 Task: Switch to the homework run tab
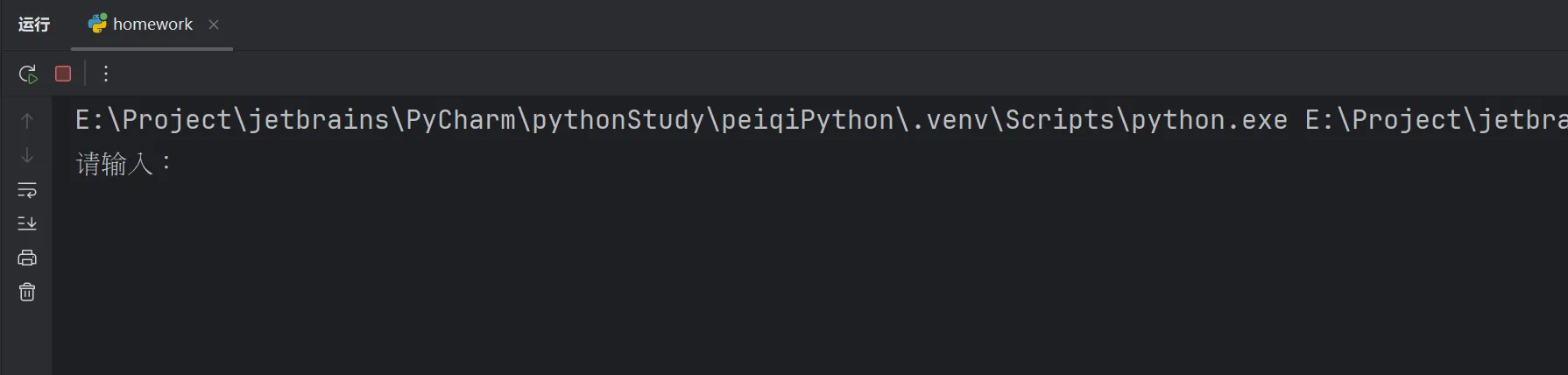click(x=152, y=25)
